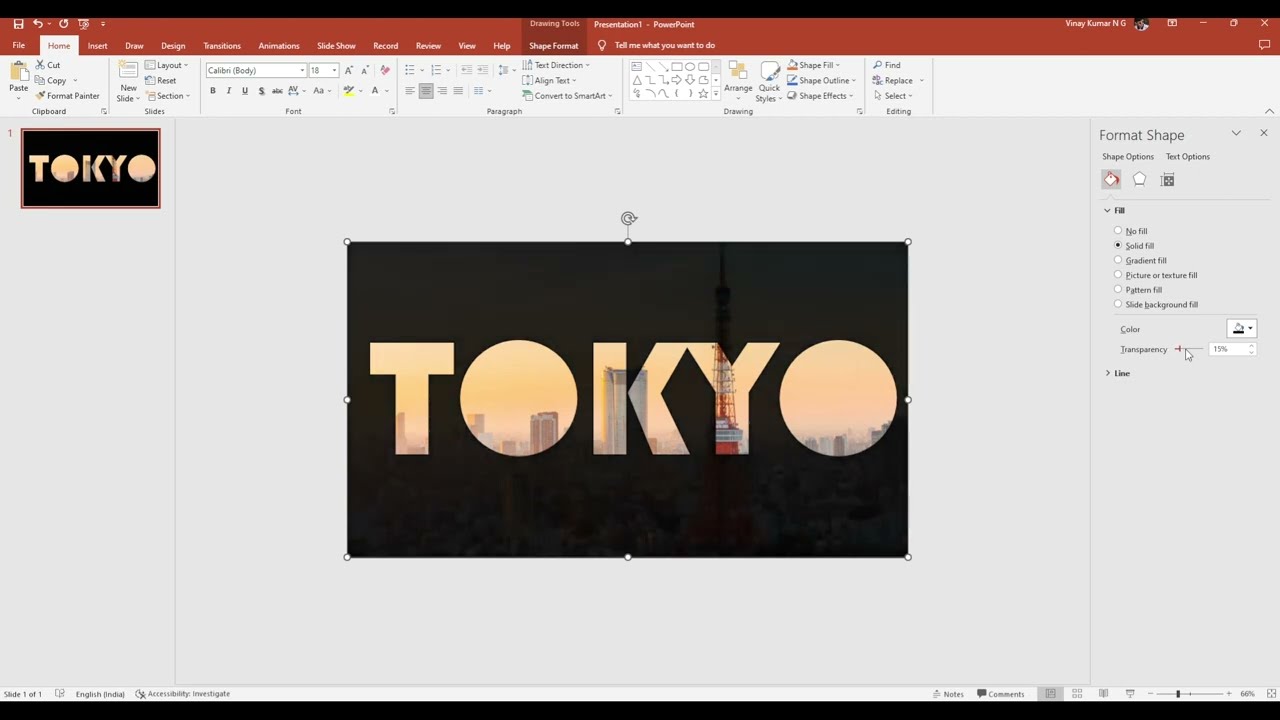Click the rotate handle above the picture
This screenshot has width=1280, height=720.
click(628, 218)
